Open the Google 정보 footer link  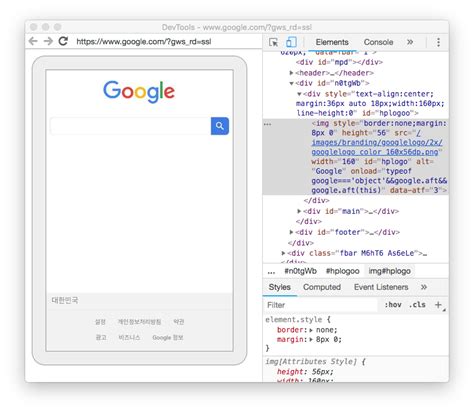(168, 337)
